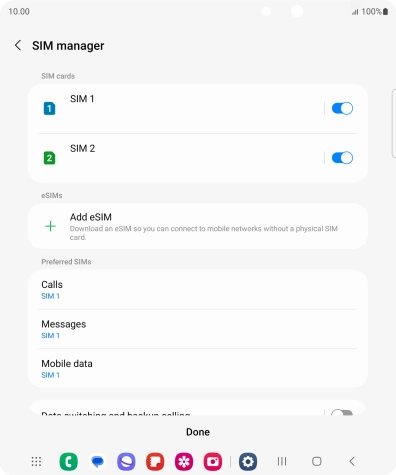Open the pink Gallery flower icon
The height and width of the screenshot is (475, 396).
(x=184, y=461)
